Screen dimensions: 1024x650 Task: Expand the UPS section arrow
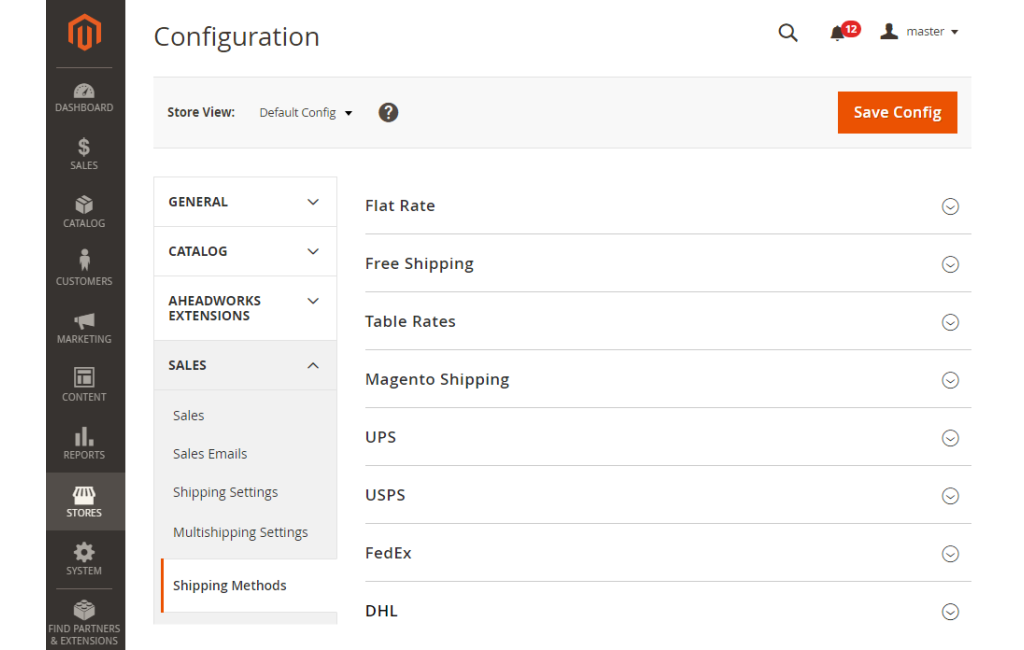[x=950, y=438]
